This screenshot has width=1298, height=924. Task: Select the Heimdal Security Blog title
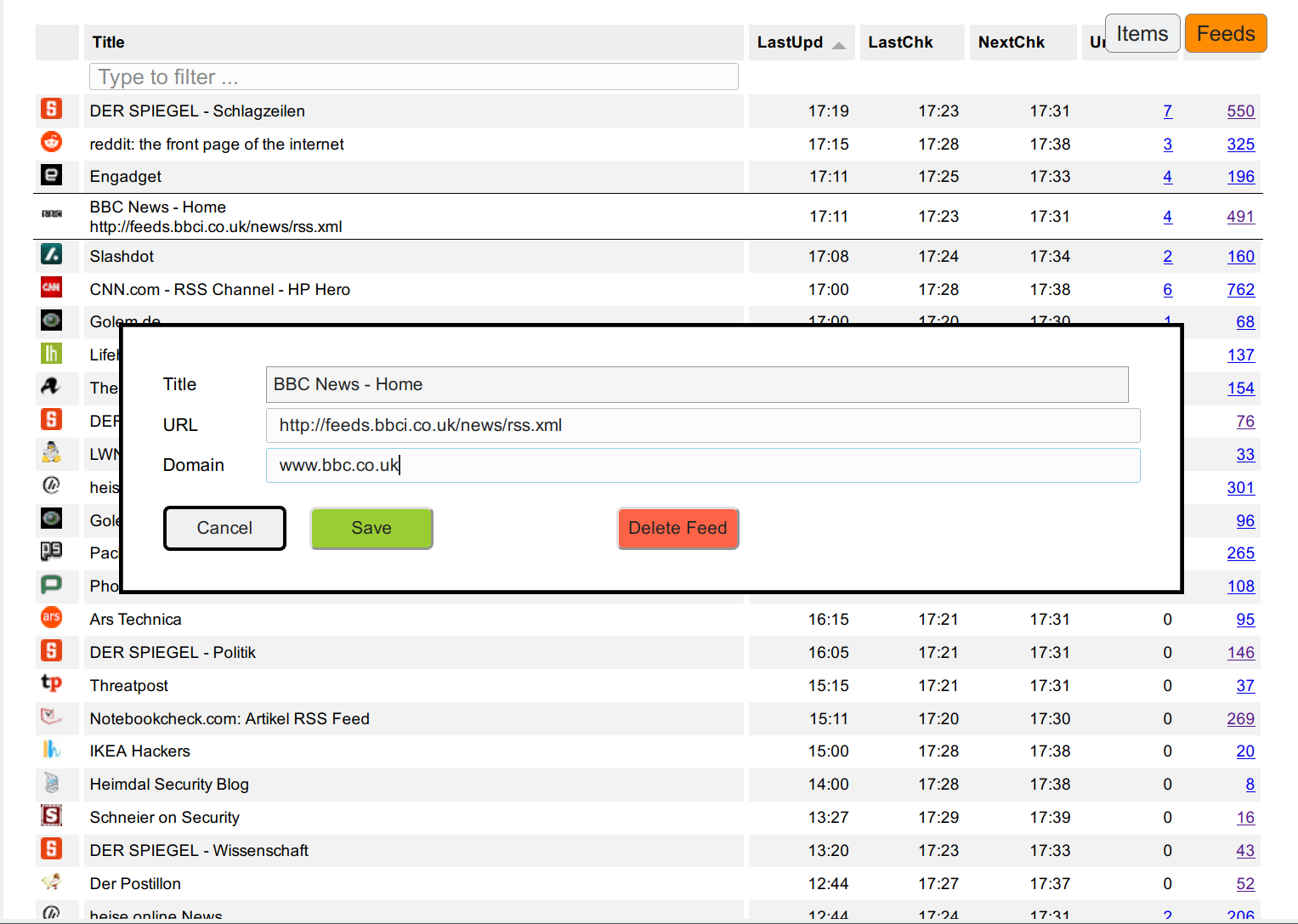169,785
